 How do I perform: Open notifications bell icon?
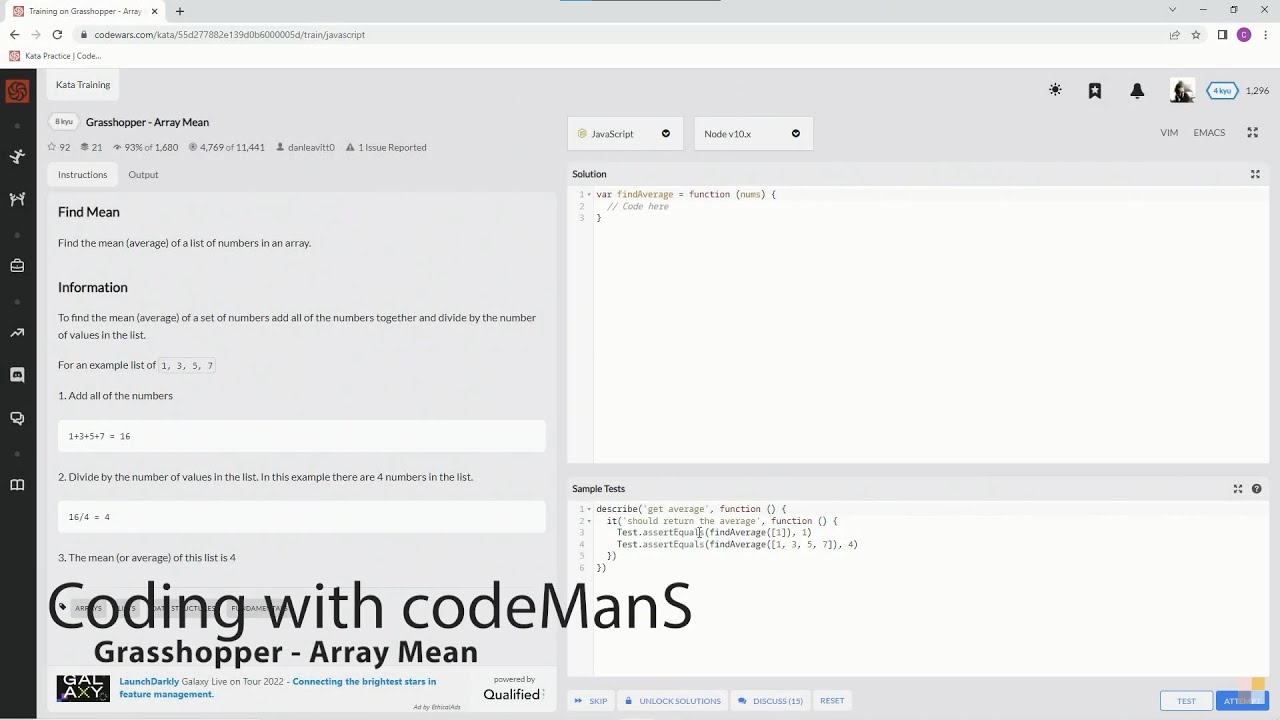pyautogui.click(x=1137, y=90)
